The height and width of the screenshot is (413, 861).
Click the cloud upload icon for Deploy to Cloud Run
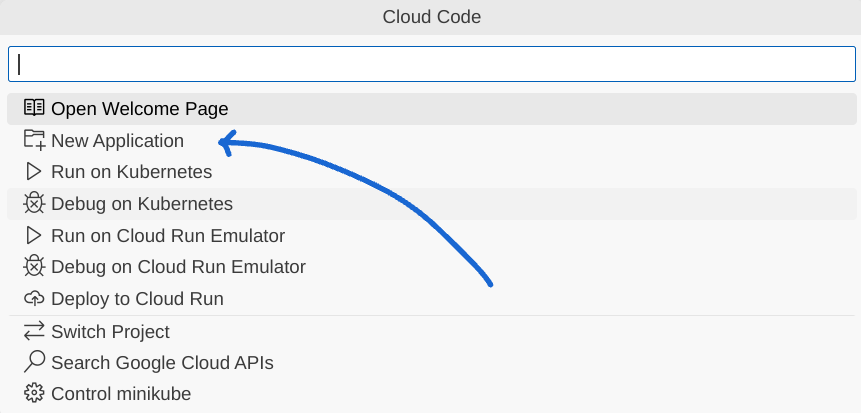point(35,299)
